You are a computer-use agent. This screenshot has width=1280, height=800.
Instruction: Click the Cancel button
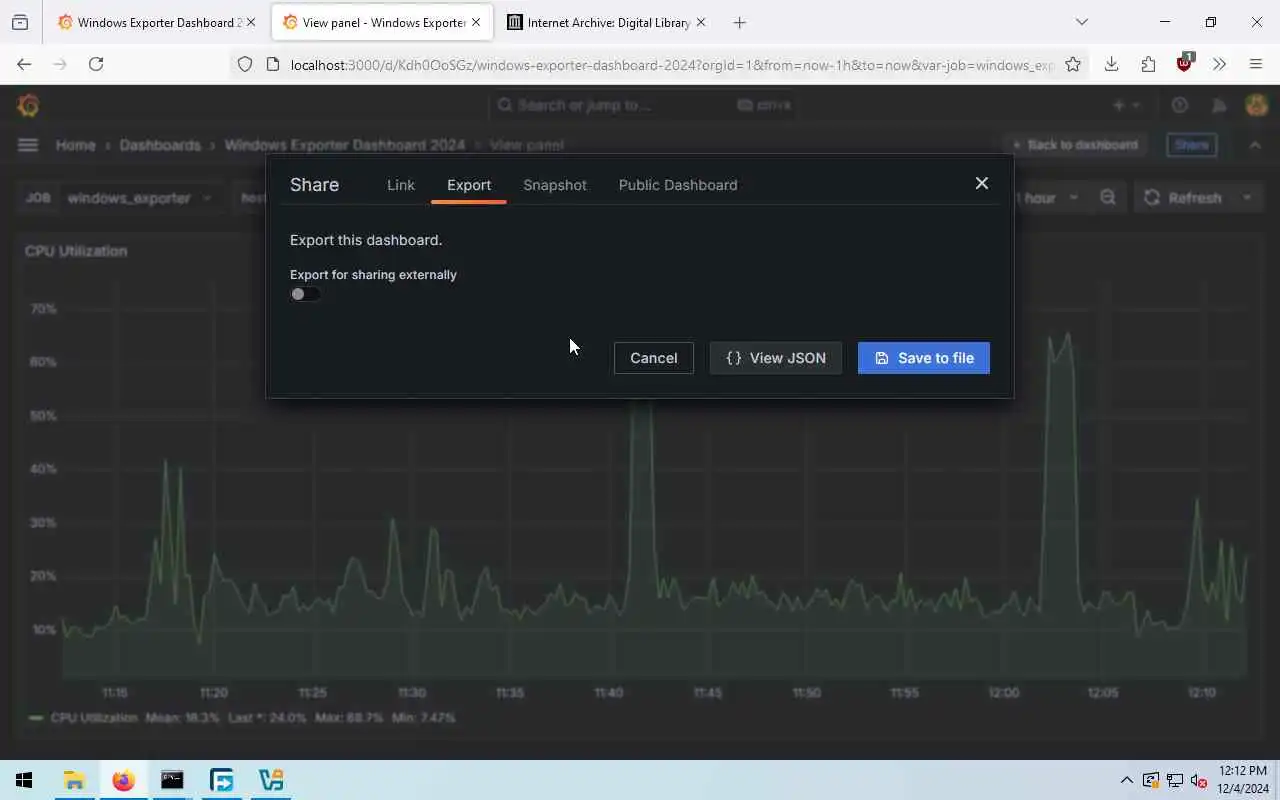[x=654, y=358]
